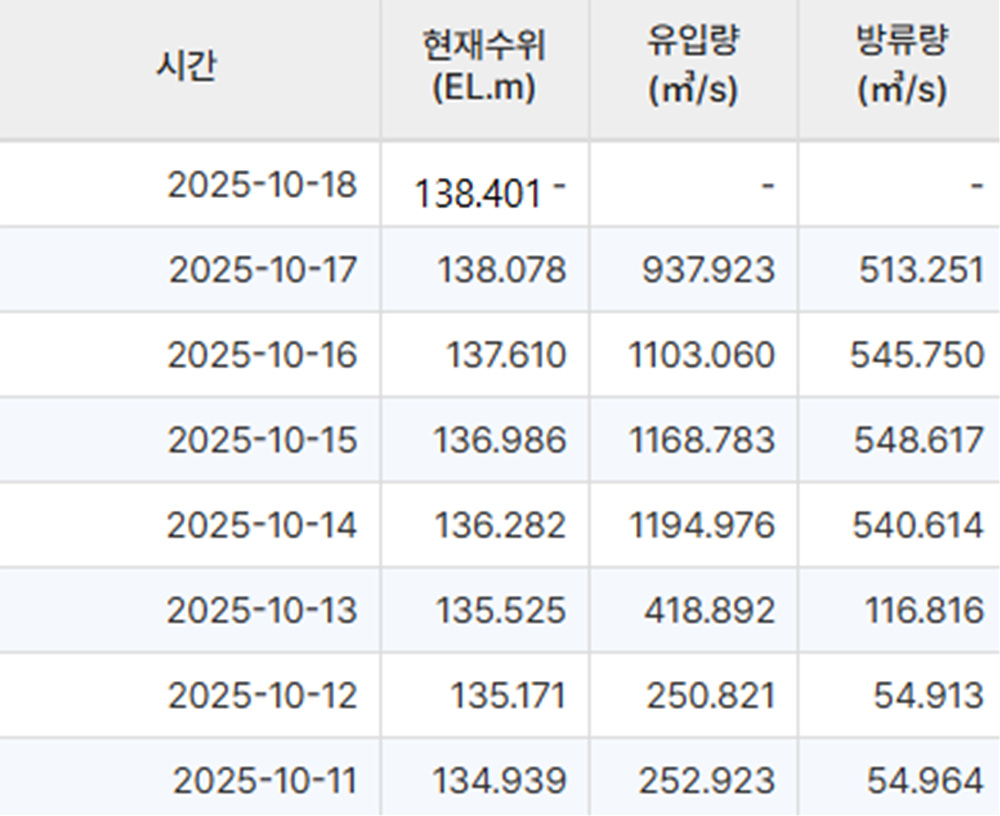
Task: Select the date 2025-10-16
Action: coord(264,354)
